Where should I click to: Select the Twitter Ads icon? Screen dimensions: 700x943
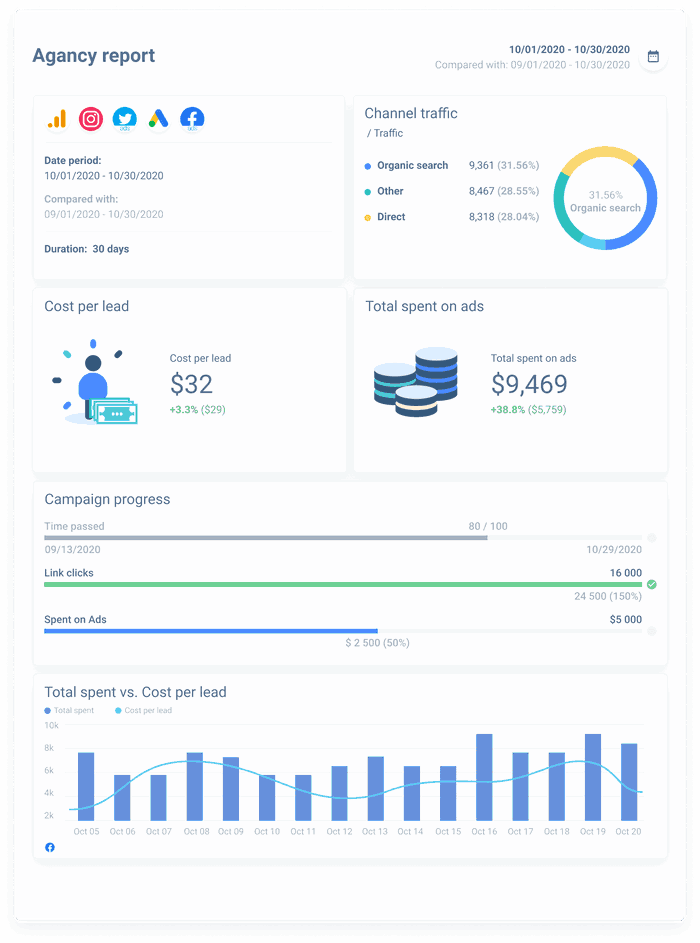pyautogui.click(x=124, y=119)
